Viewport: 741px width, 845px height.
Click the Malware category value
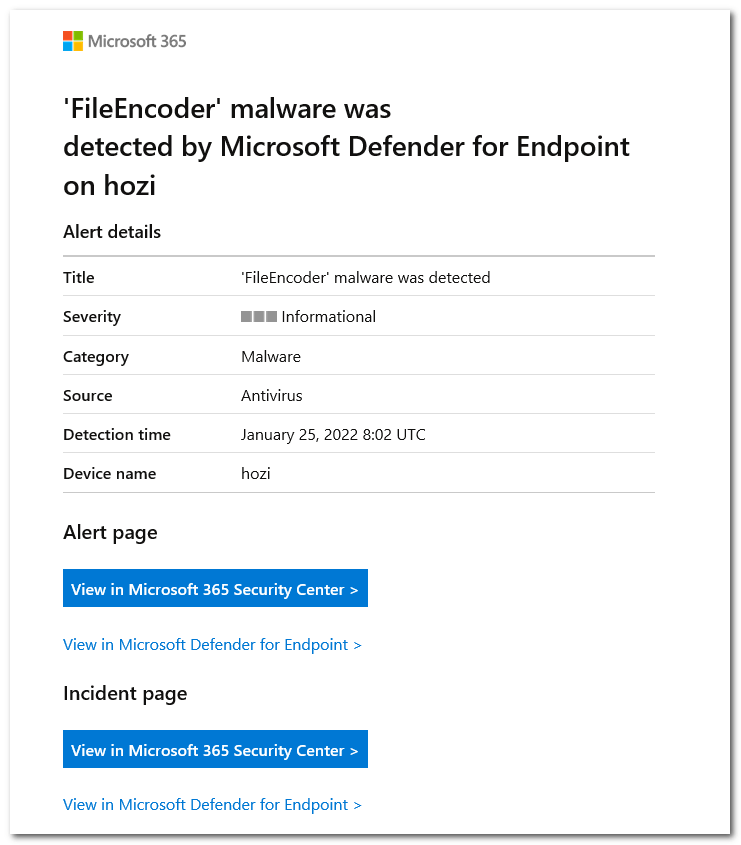(x=271, y=356)
